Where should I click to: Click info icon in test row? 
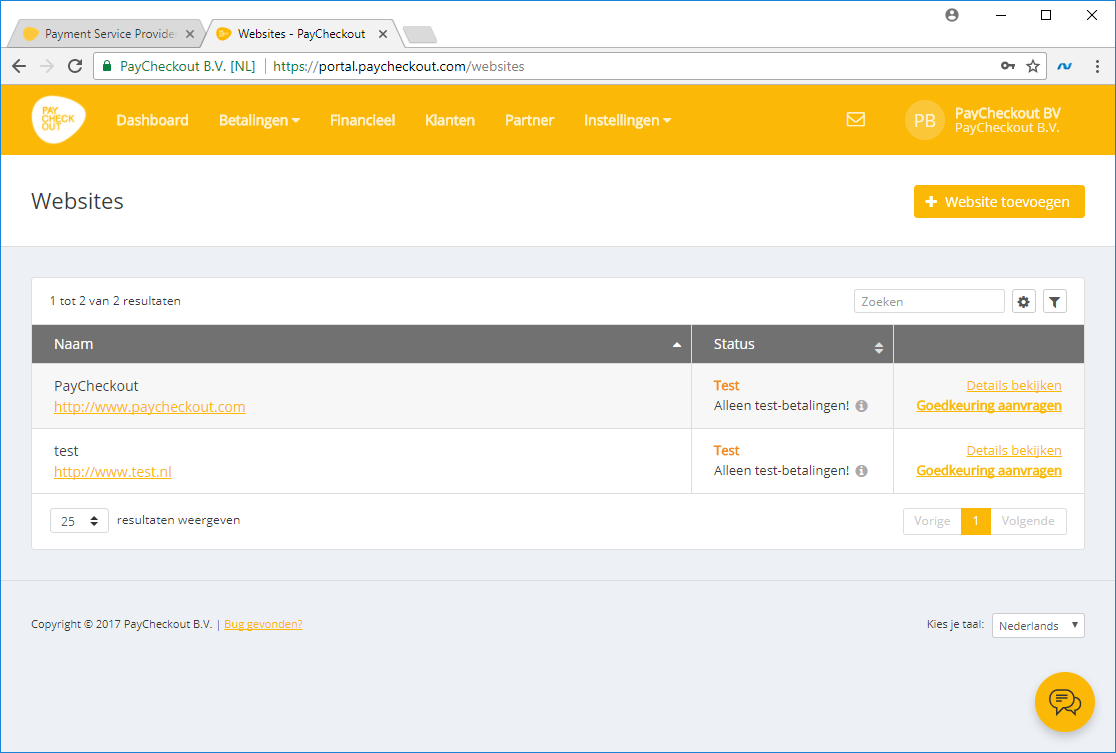pyautogui.click(x=861, y=471)
